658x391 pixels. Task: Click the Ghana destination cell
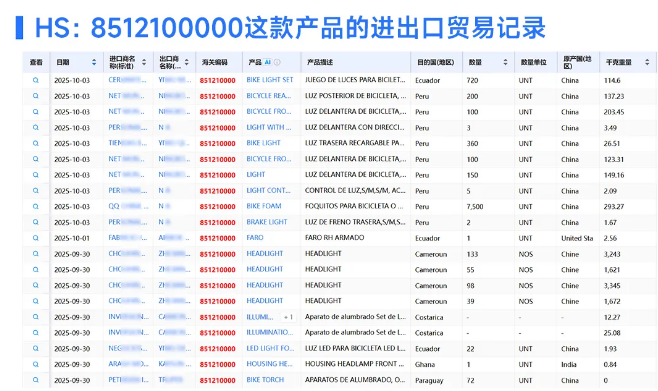[425, 364]
